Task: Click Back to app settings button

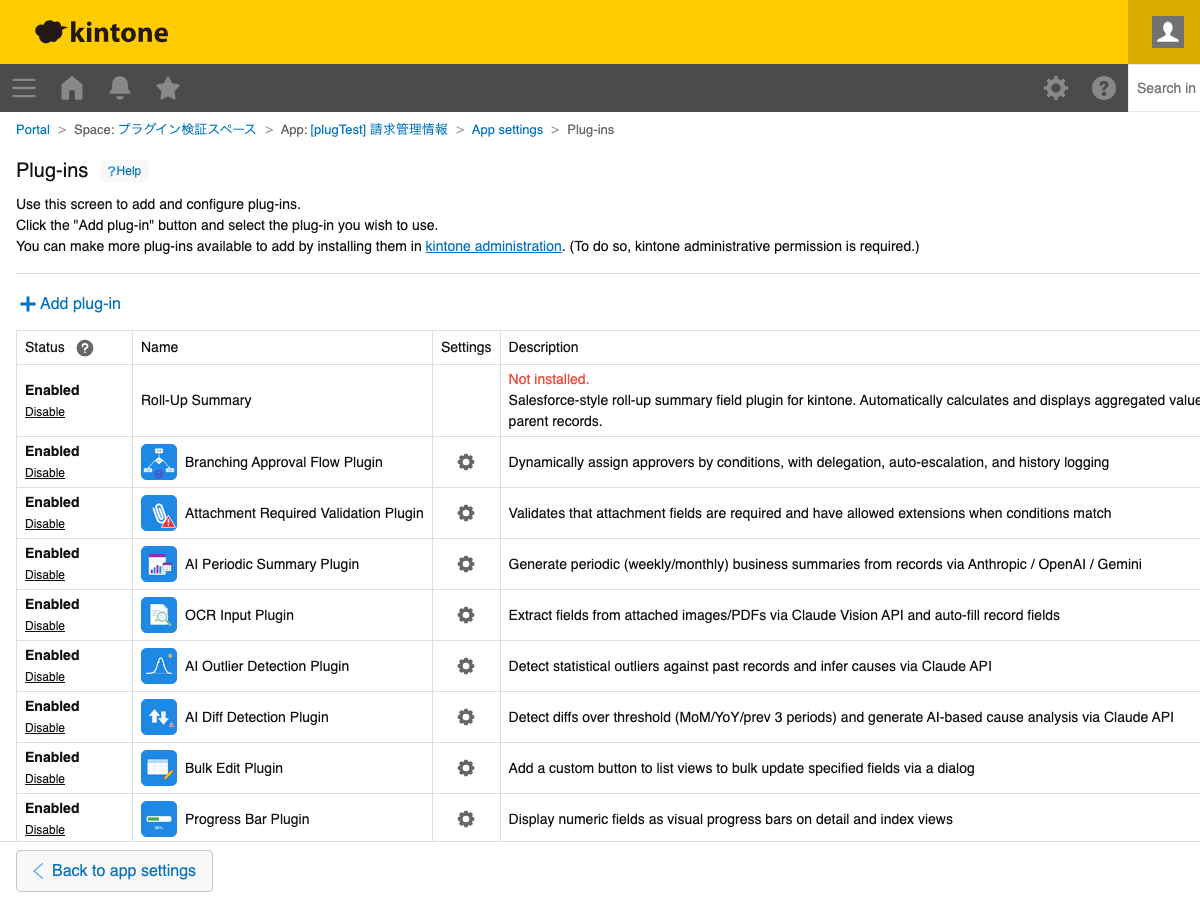Action: click(114, 871)
